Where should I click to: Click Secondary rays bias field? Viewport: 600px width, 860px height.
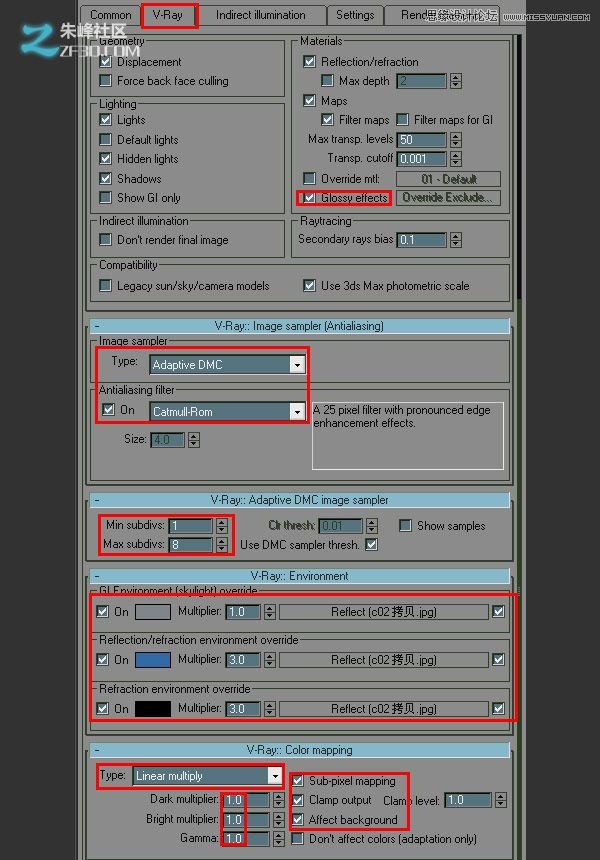421,240
